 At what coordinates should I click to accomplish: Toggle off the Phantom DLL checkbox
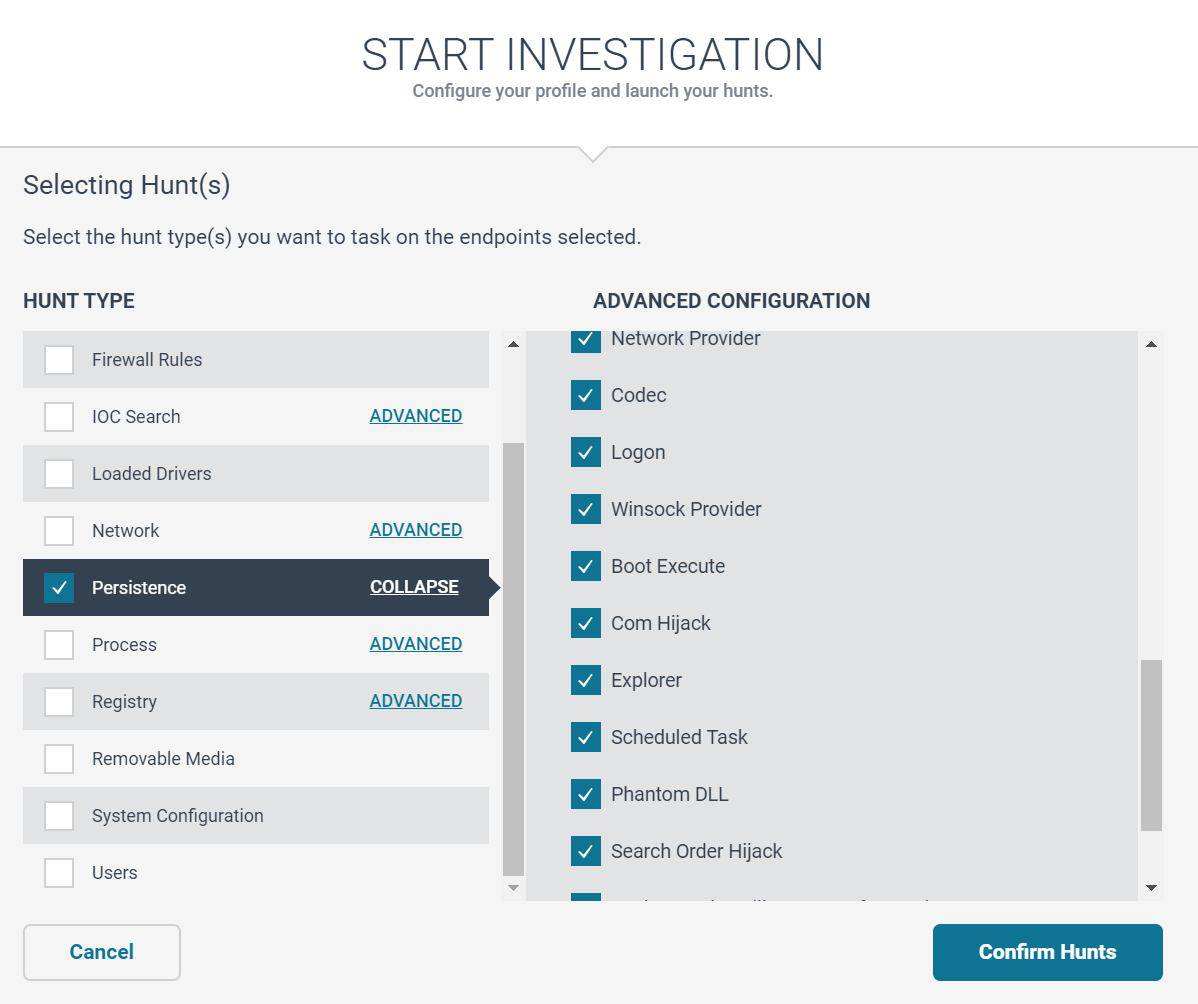(x=586, y=794)
